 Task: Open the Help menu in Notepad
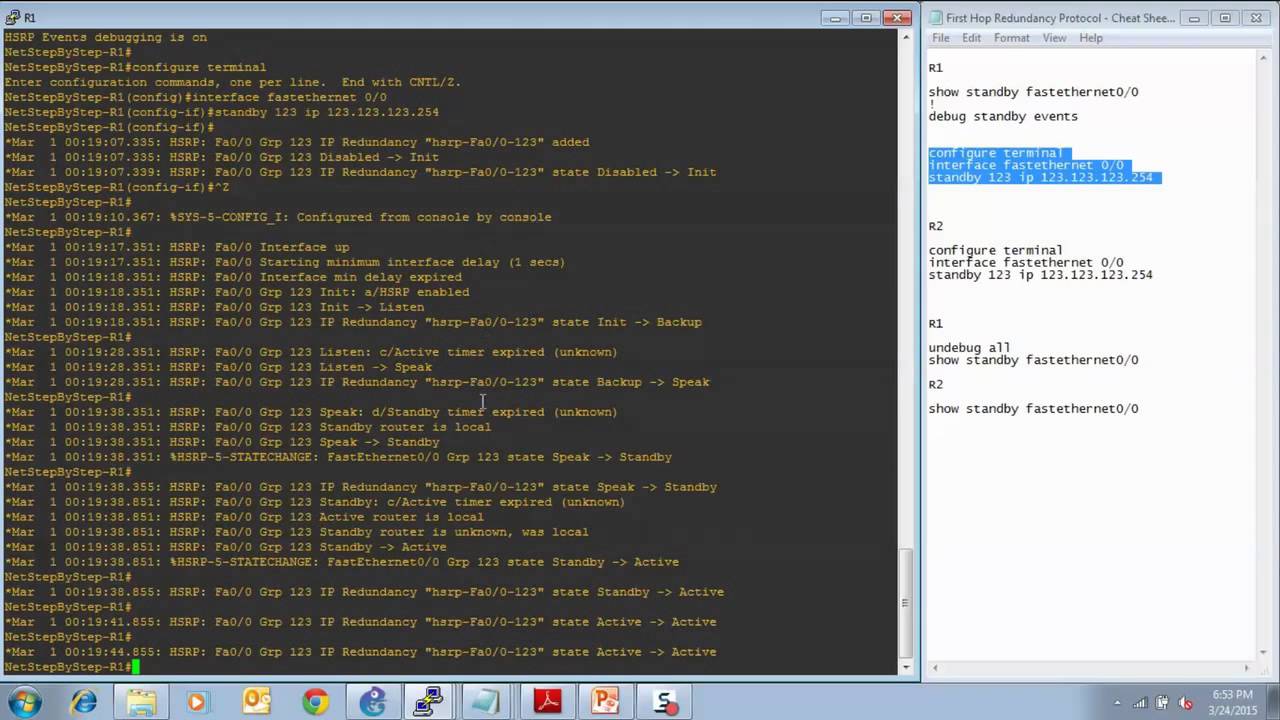[x=1091, y=38]
